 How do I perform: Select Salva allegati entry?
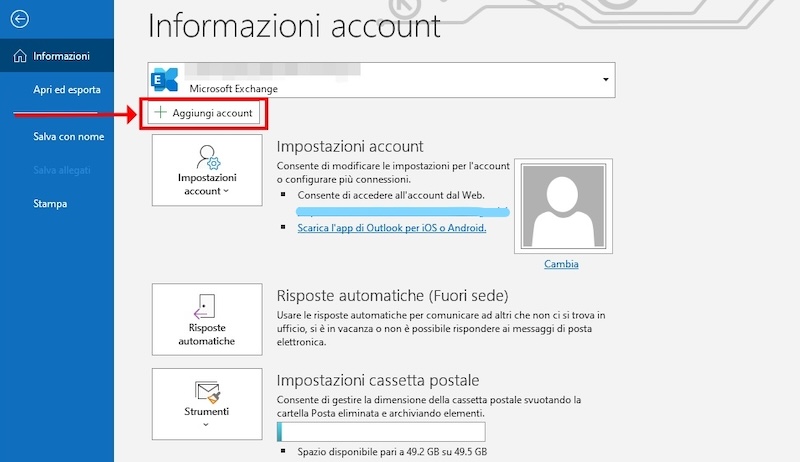click(62, 170)
